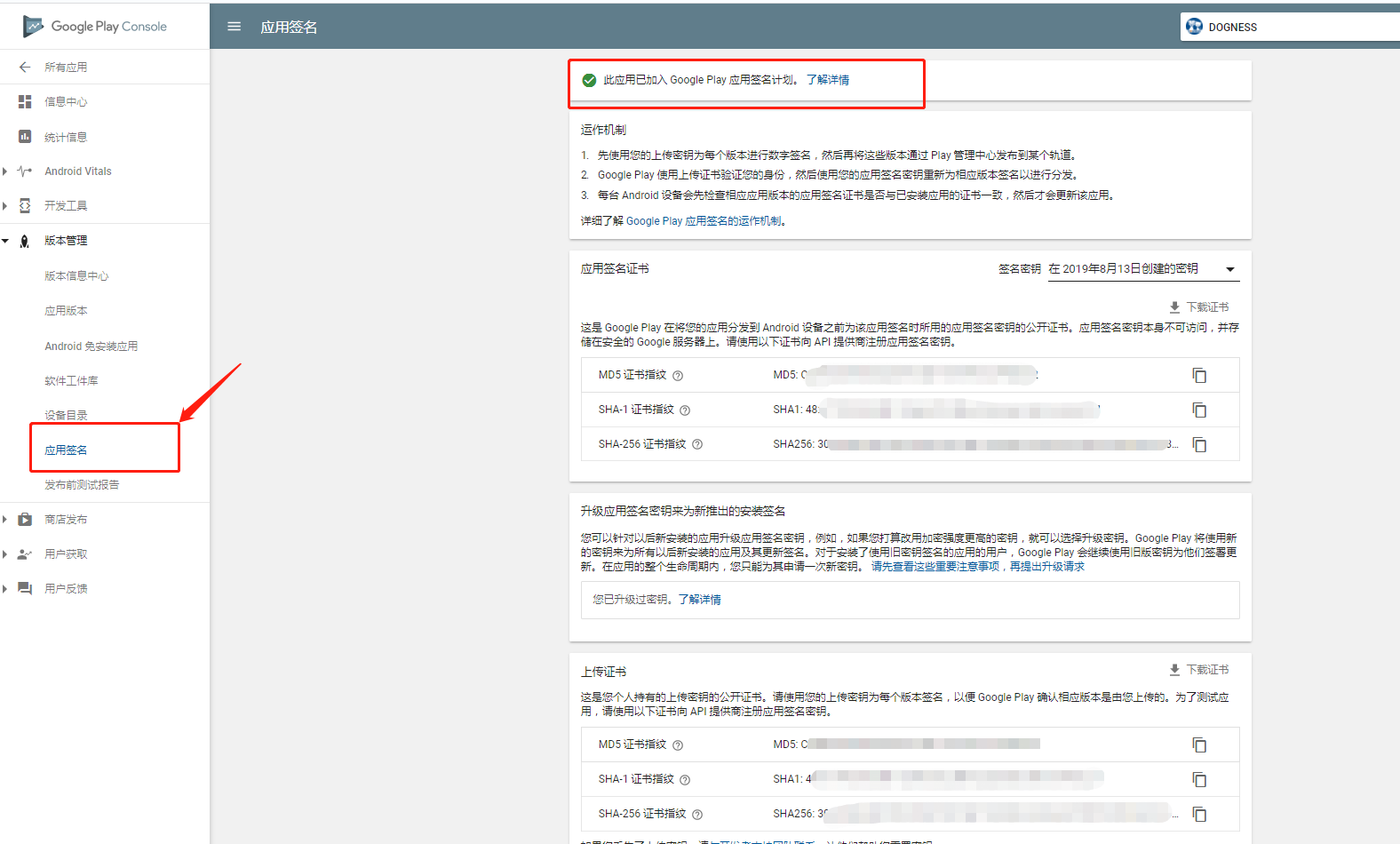1400x844 pixels.
Task: Click the 请先查看这些重要注意事项 upgrade request link
Action: click(x=978, y=567)
